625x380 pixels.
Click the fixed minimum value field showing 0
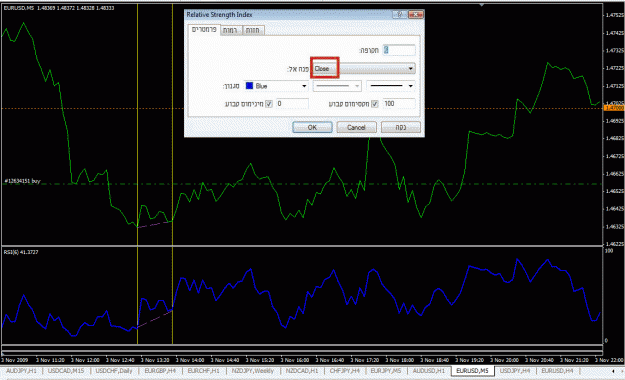pyautogui.click(x=292, y=104)
